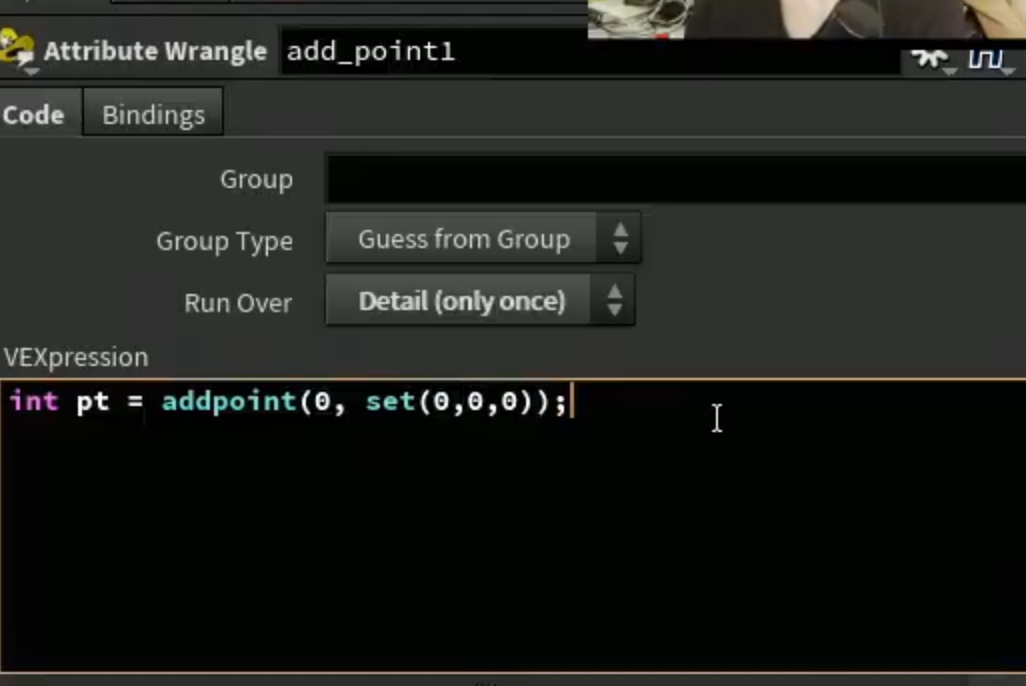The image size is (1026, 686).
Task: Click the stepper arrows on Run Over
Action: (x=614, y=300)
